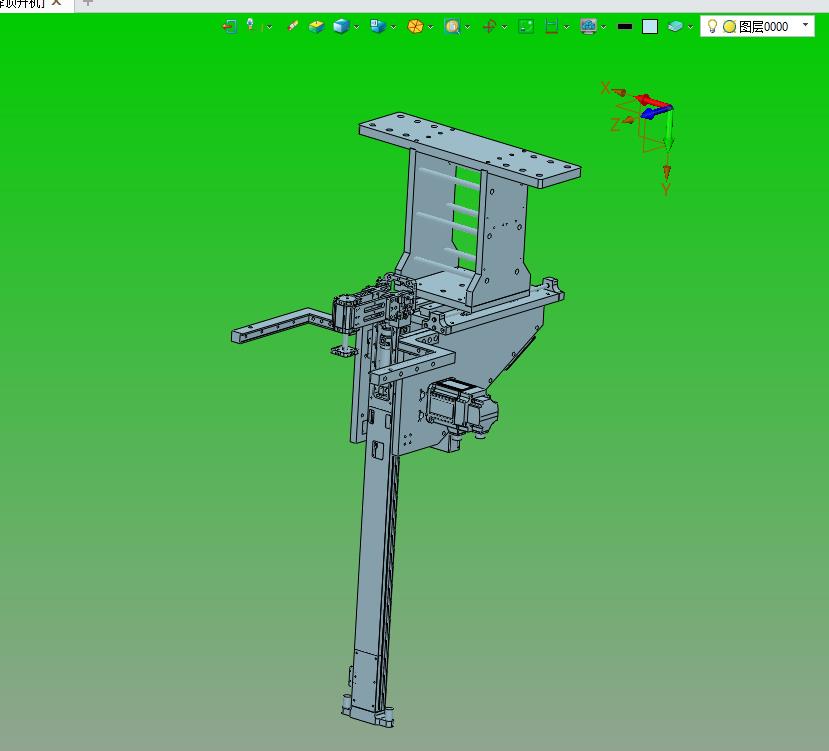Click the yellow circle layer color
This screenshot has width=829, height=751.
point(730,26)
